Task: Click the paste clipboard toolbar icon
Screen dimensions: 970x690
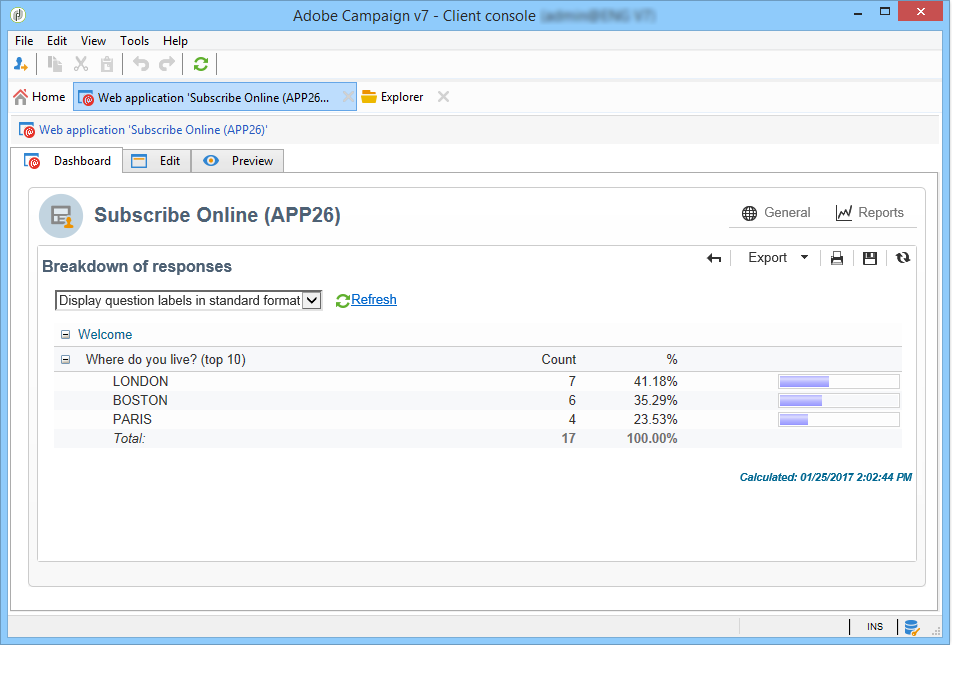Action: pyautogui.click(x=107, y=64)
